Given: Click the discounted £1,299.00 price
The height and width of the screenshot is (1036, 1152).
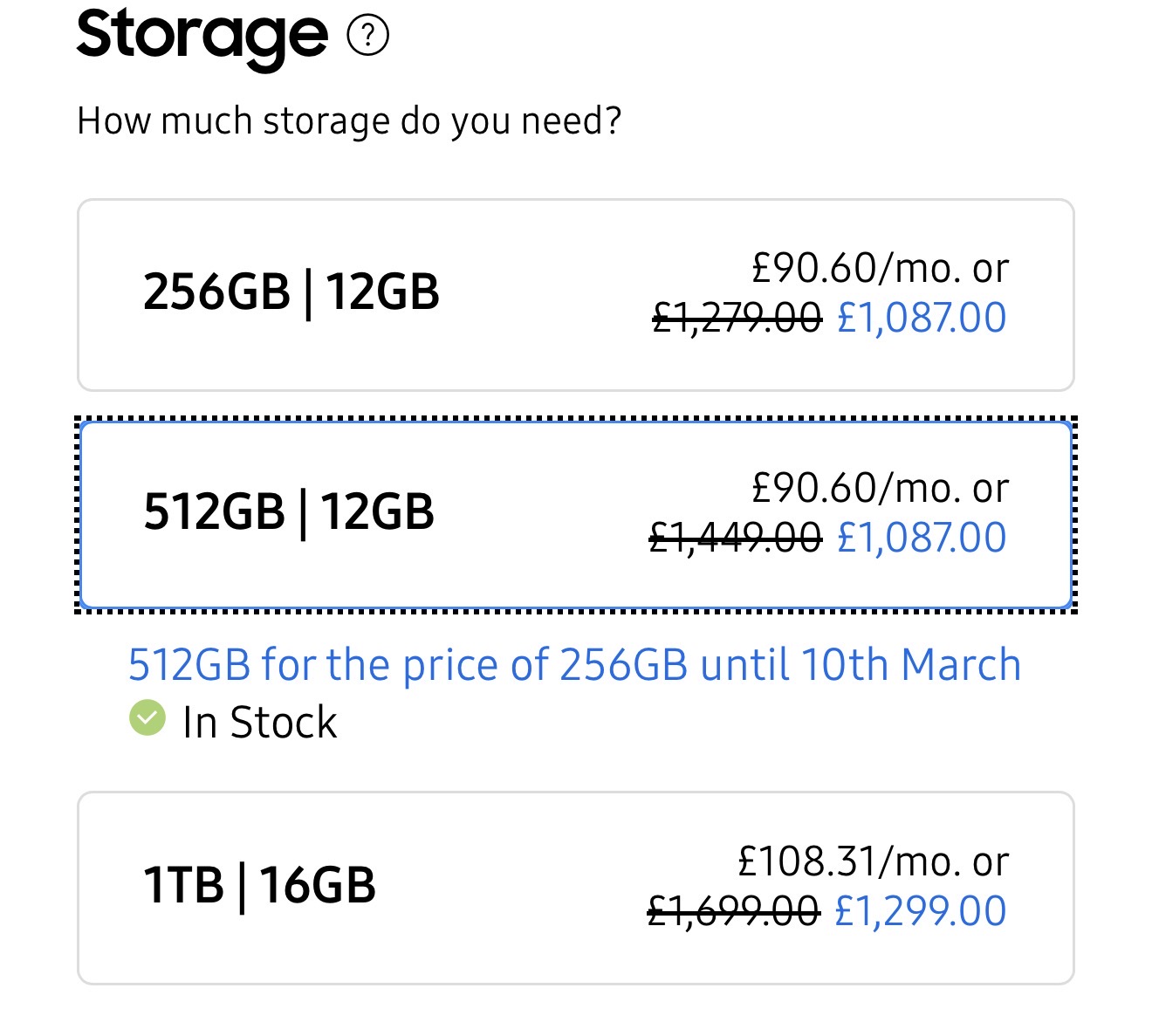Looking at the screenshot, I should (x=921, y=912).
